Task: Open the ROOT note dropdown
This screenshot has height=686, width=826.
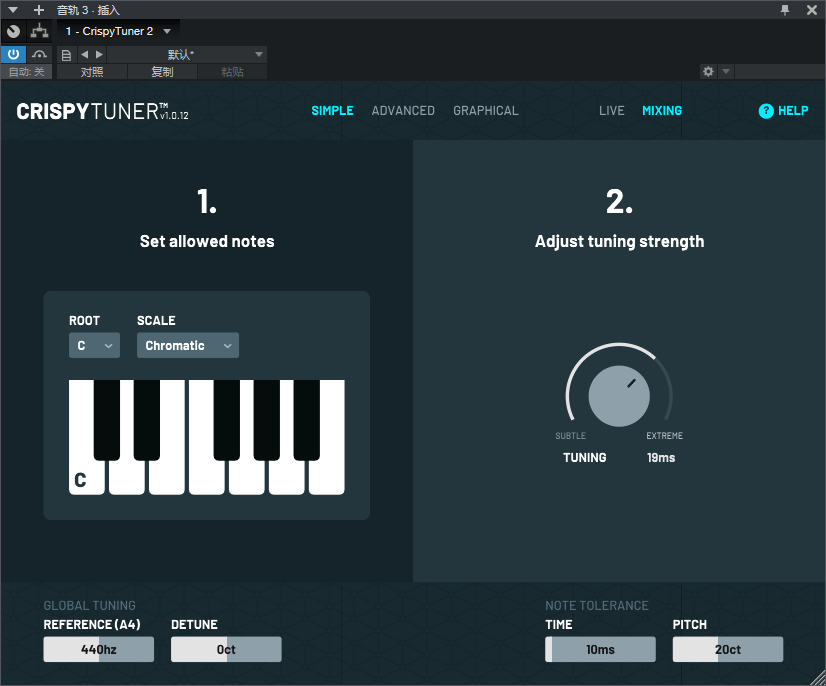Action: click(x=94, y=345)
